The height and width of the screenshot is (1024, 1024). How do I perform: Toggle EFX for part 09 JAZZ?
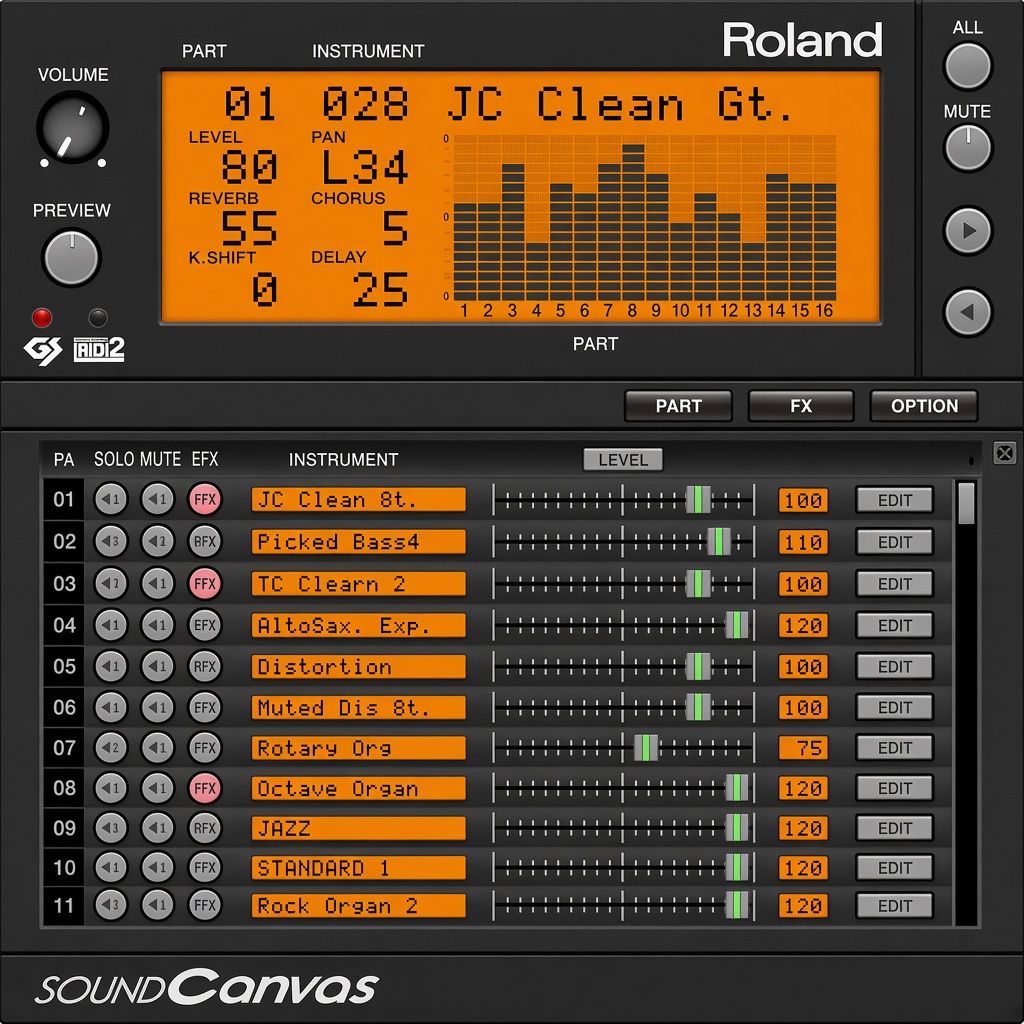(x=205, y=828)
